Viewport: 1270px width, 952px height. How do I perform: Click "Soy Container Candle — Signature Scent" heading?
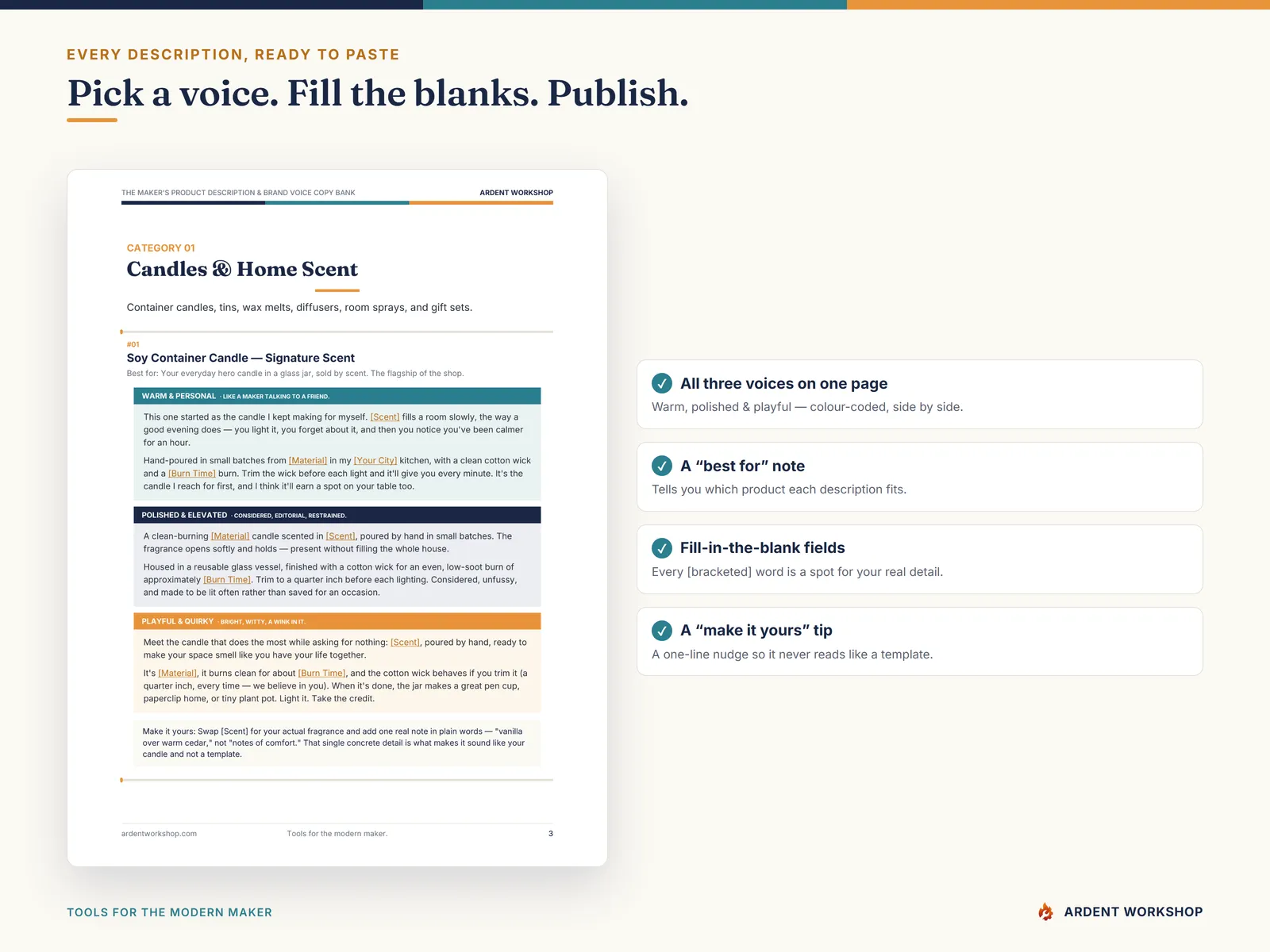click(x=241, y=358)
